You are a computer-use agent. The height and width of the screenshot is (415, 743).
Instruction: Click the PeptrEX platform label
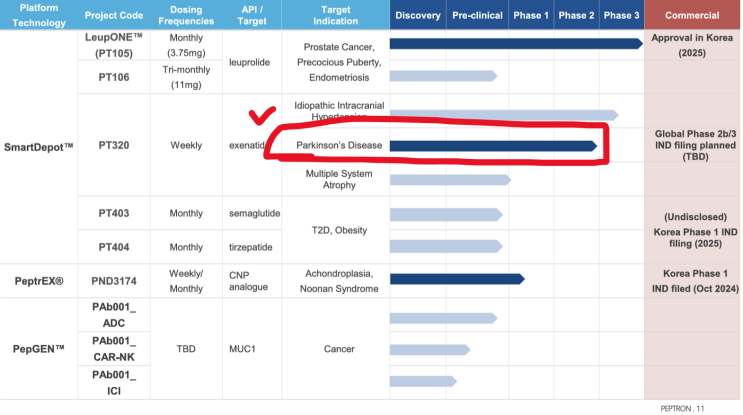click(x=39, y=281)
